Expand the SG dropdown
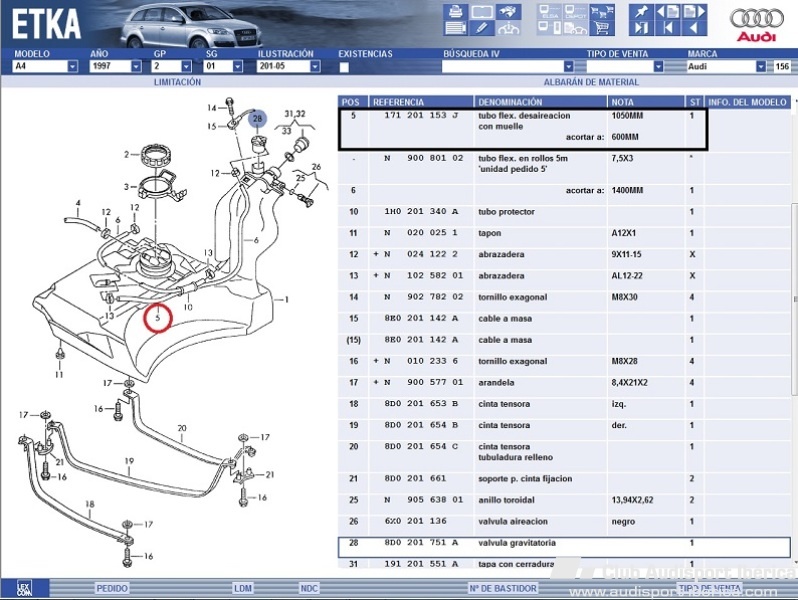The image size is (798, 600). (238, 66)
